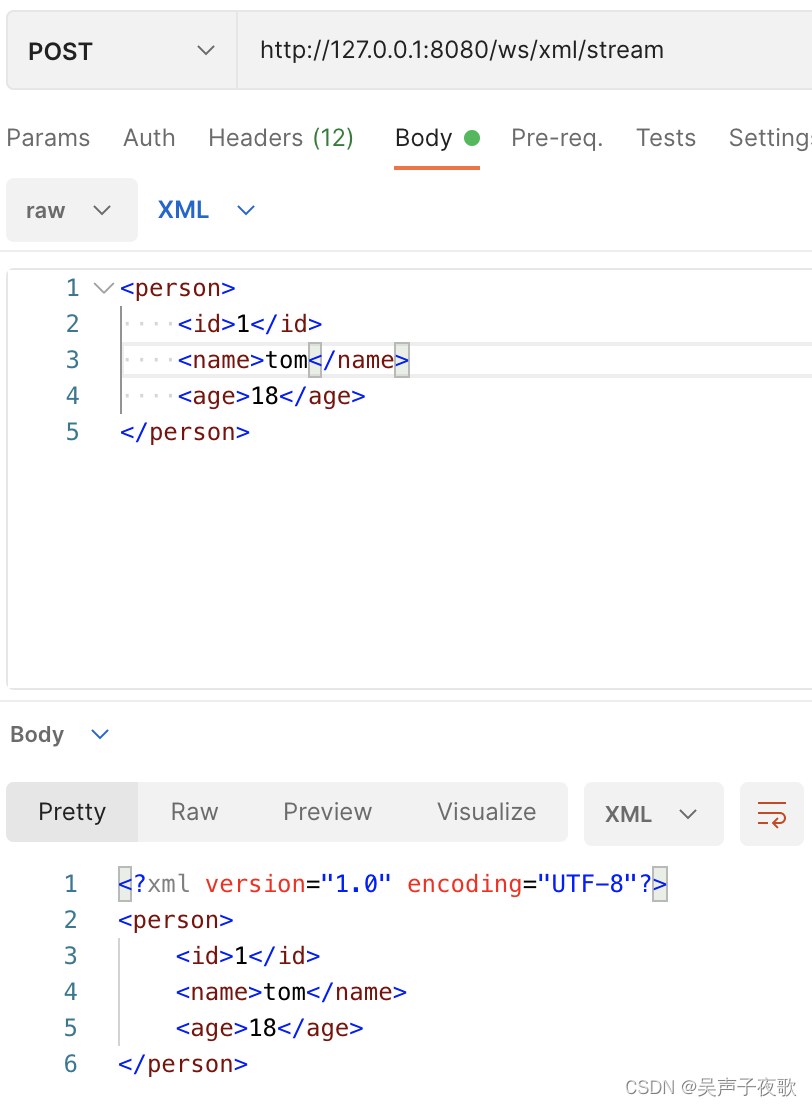The width and height of the screenshot is (812, 1106).
Task: Switch to the Auth tab
Action: tap(149, 138)
